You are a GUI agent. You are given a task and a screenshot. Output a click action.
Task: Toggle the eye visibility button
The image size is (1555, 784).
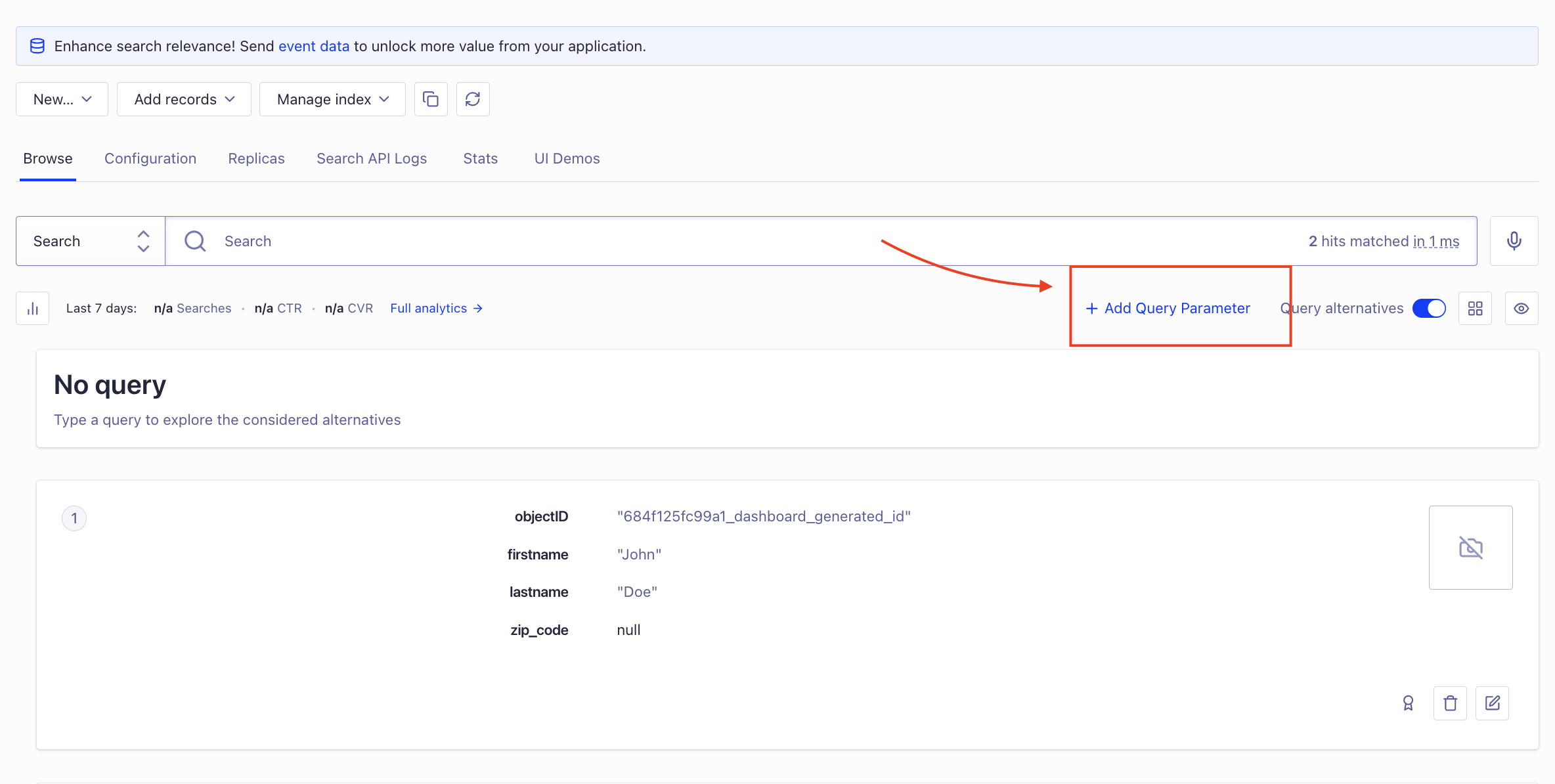pyautogui.click(x=1521, y=309)
